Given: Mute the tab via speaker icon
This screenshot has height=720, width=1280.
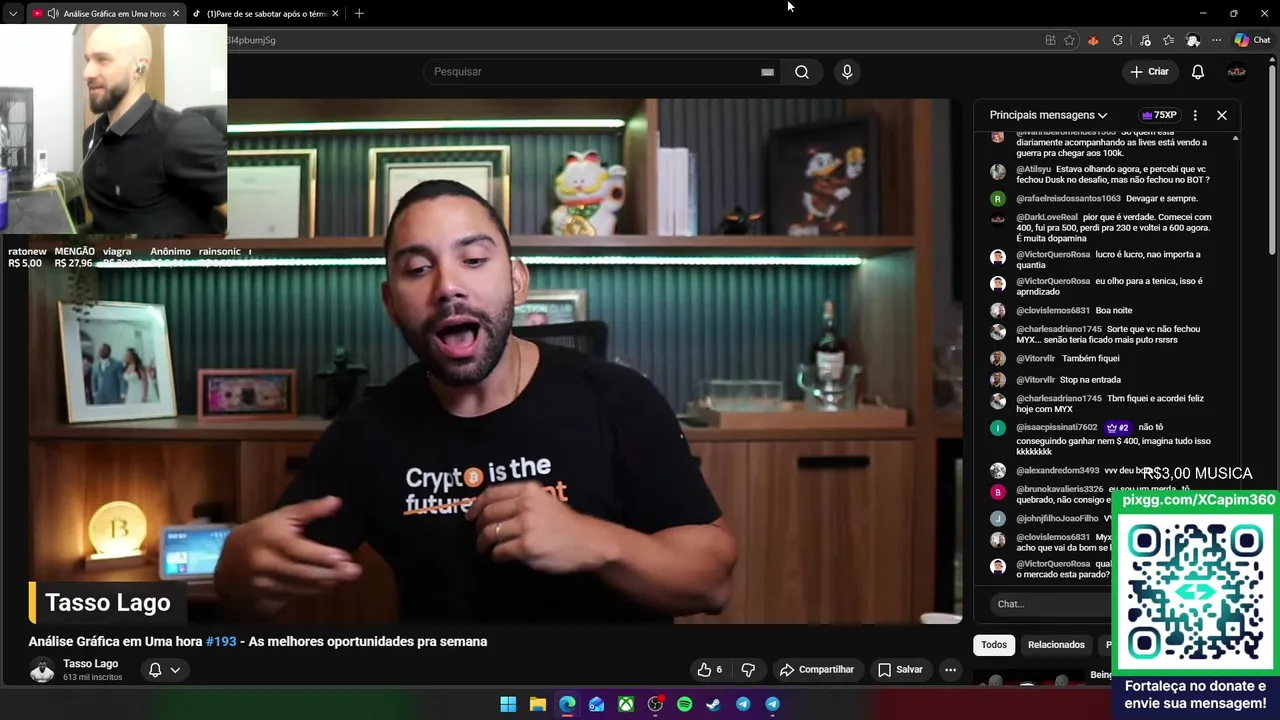Looking at the screenshot, I should pyautogui.click(x=53, y=14).
